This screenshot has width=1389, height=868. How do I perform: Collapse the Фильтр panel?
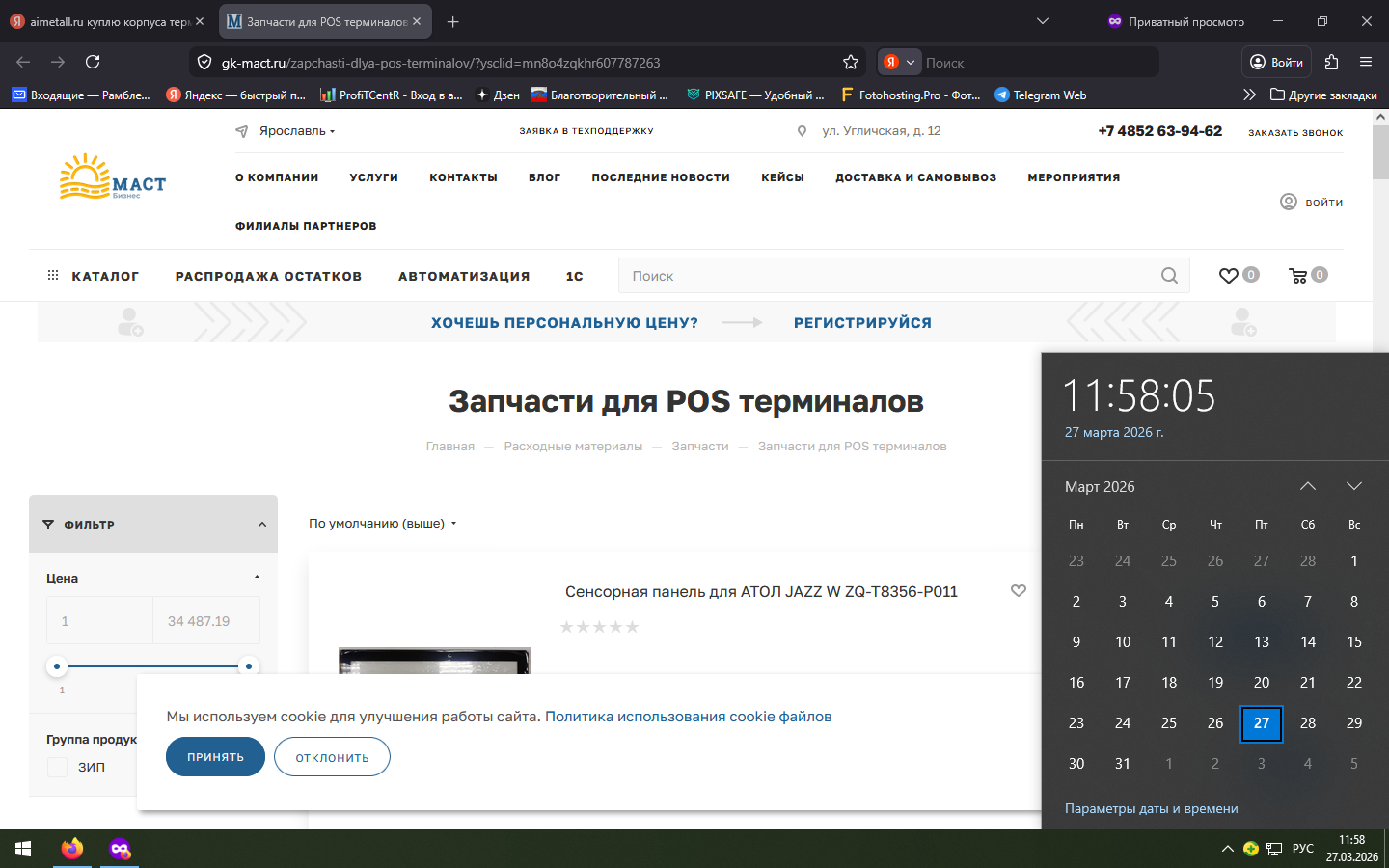click(261, 525)
